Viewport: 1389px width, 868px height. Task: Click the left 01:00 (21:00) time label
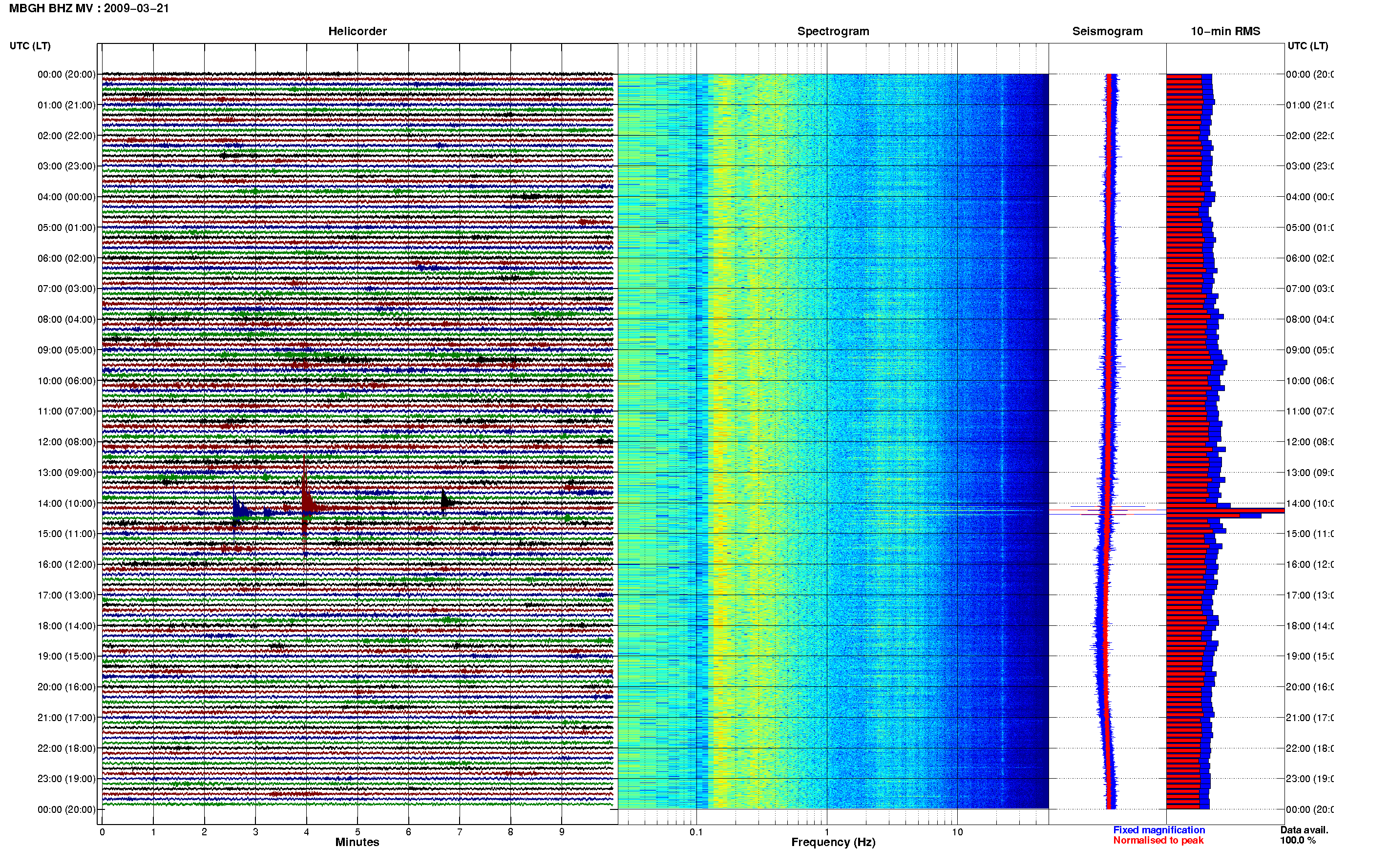click(66, 105)
